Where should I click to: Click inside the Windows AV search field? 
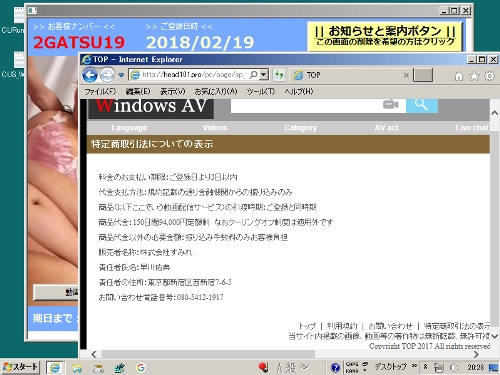point(307,105)
